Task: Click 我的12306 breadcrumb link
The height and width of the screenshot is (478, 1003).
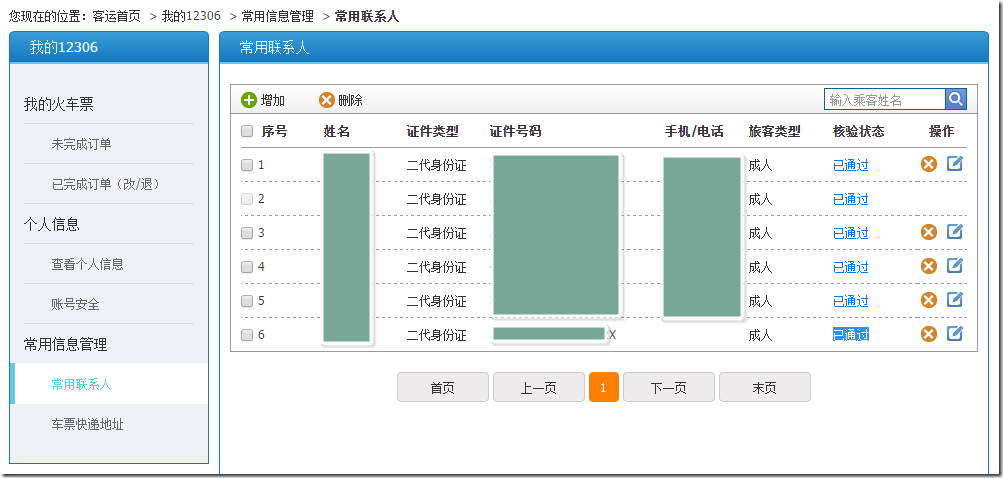Action: pos(191,17)
